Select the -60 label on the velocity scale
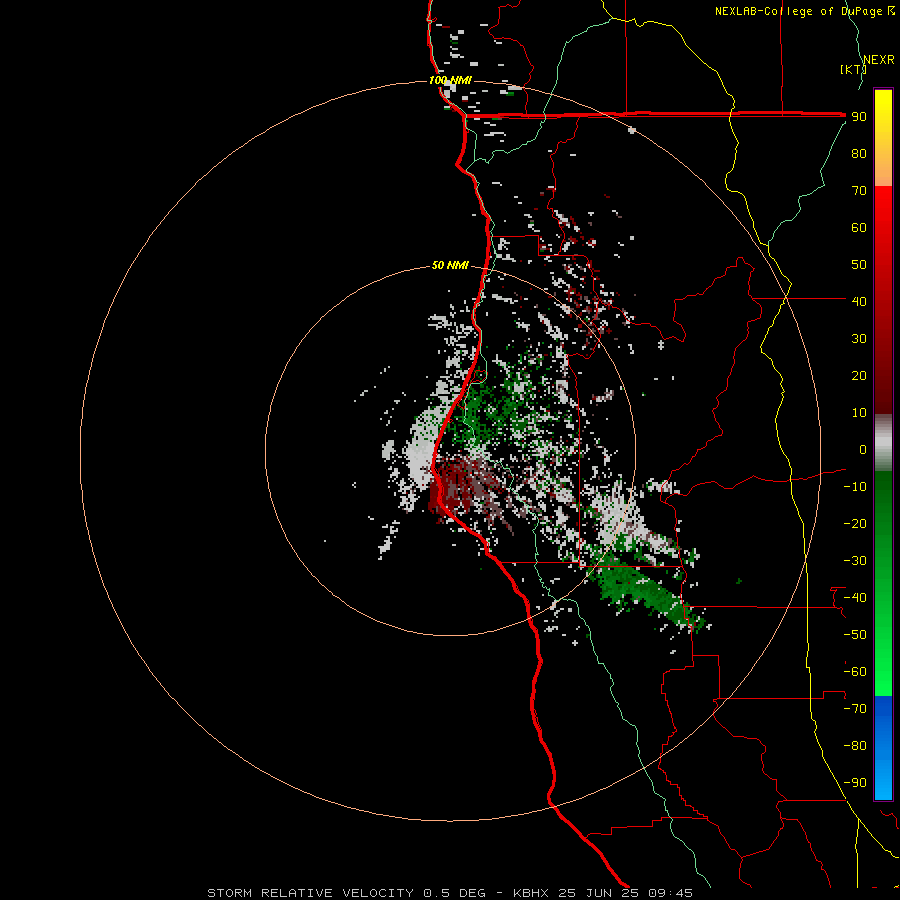This screenshot has width=900, height=900. point(855,672)
